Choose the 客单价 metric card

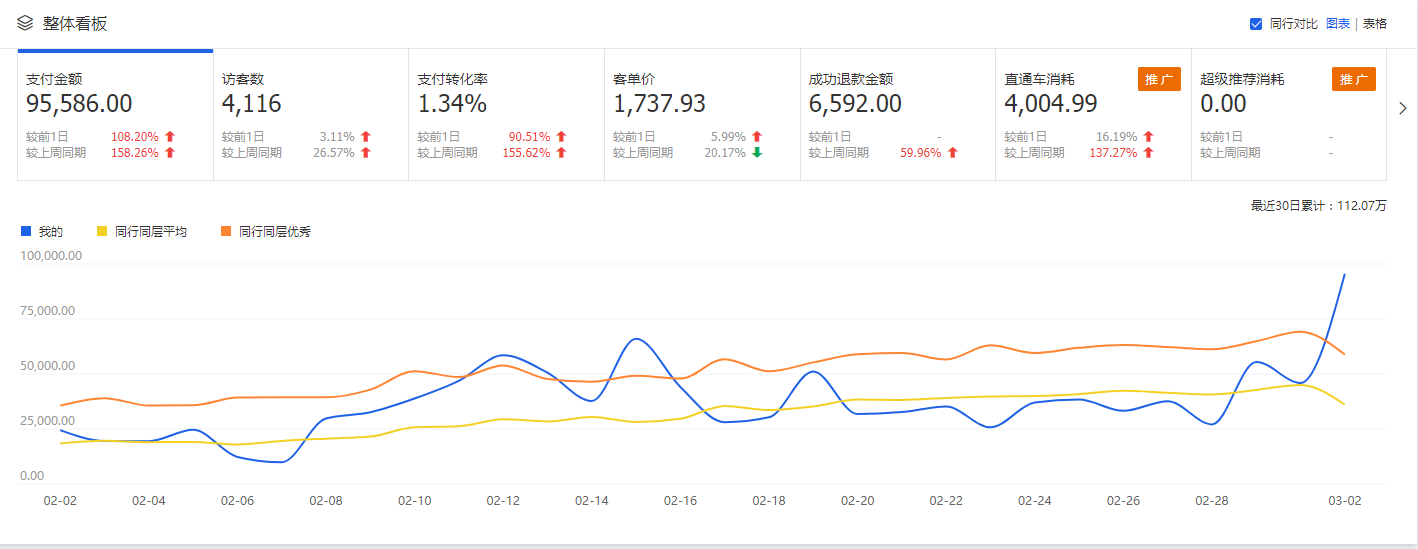click(702, 115)
